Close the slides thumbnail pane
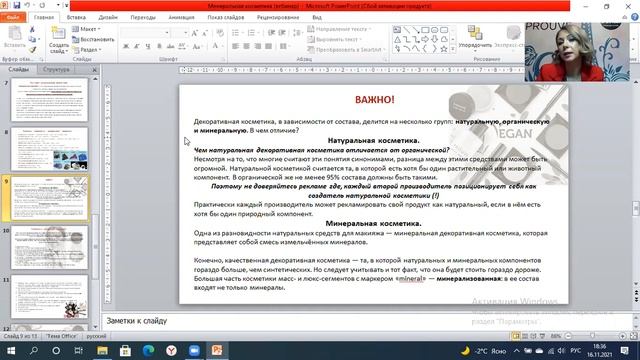The height and width of the screenshot is (360, 640). [94, 70]
